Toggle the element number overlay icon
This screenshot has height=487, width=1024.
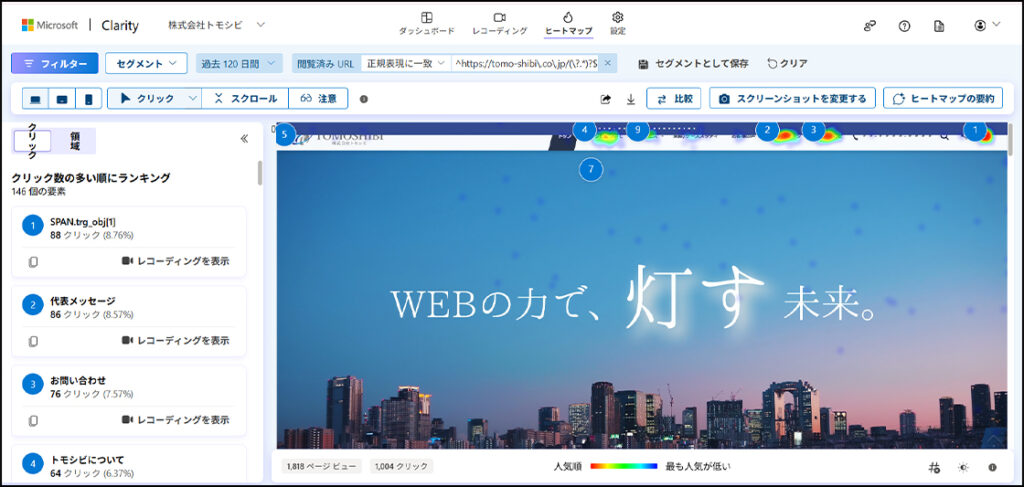934,467
